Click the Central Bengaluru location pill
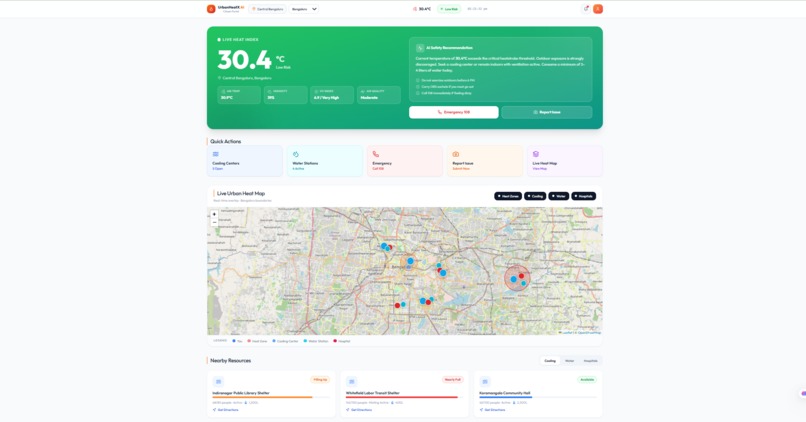The height and width of the screenshot is (422, 806). click(268, 9)
